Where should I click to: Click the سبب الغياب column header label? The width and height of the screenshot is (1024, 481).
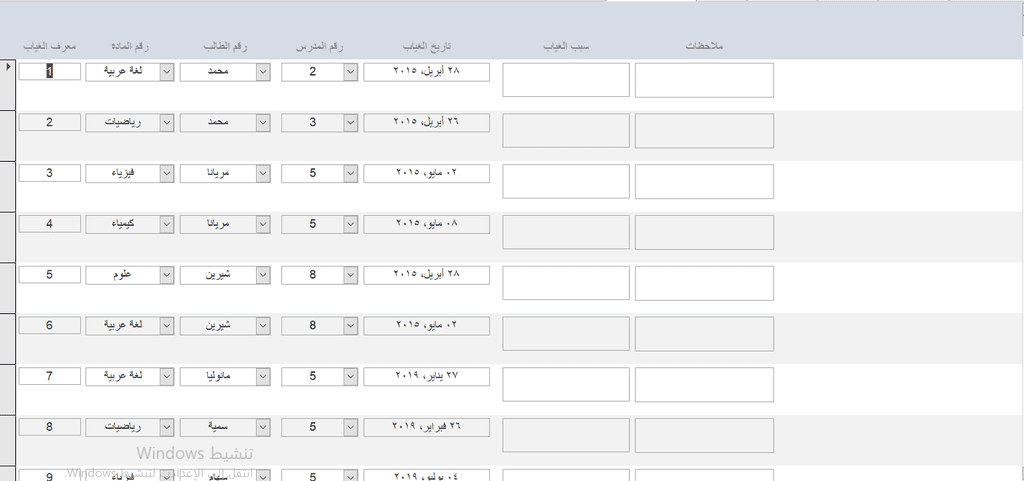(565, 47)
